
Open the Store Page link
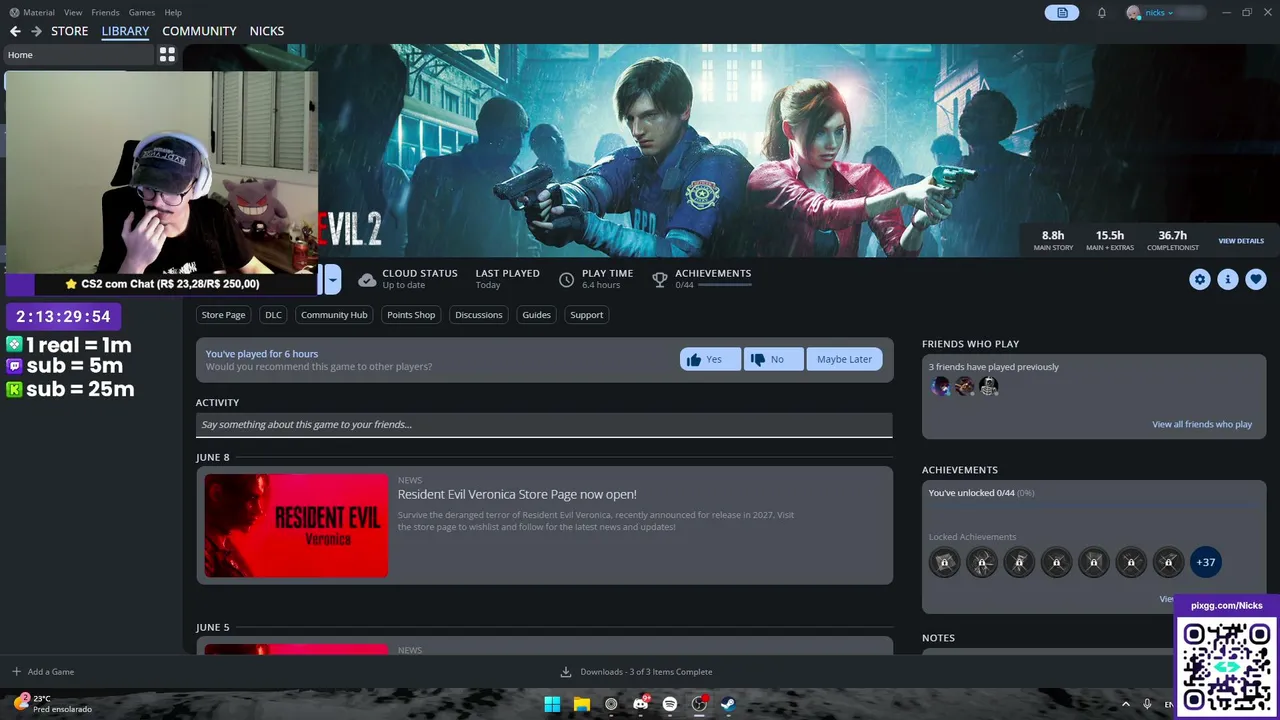pyautogui.click(x=223, y=315)
